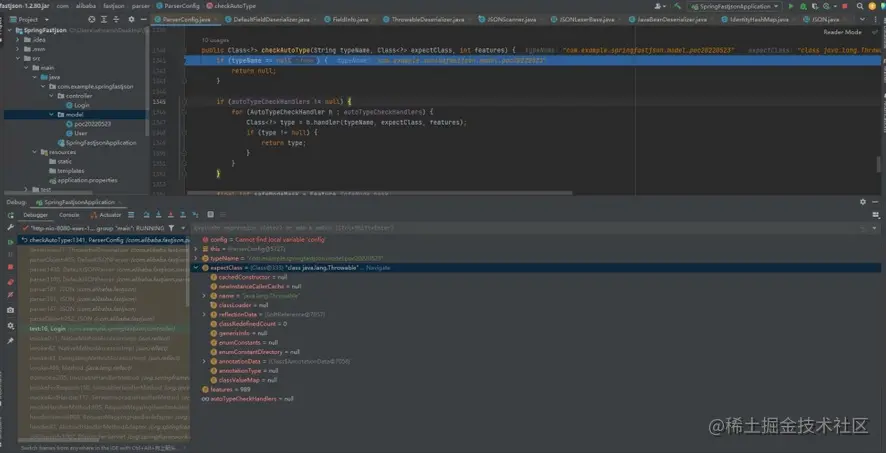Switch to JSONScanner.java tab

pyautogui.click(x=511, y=19)
